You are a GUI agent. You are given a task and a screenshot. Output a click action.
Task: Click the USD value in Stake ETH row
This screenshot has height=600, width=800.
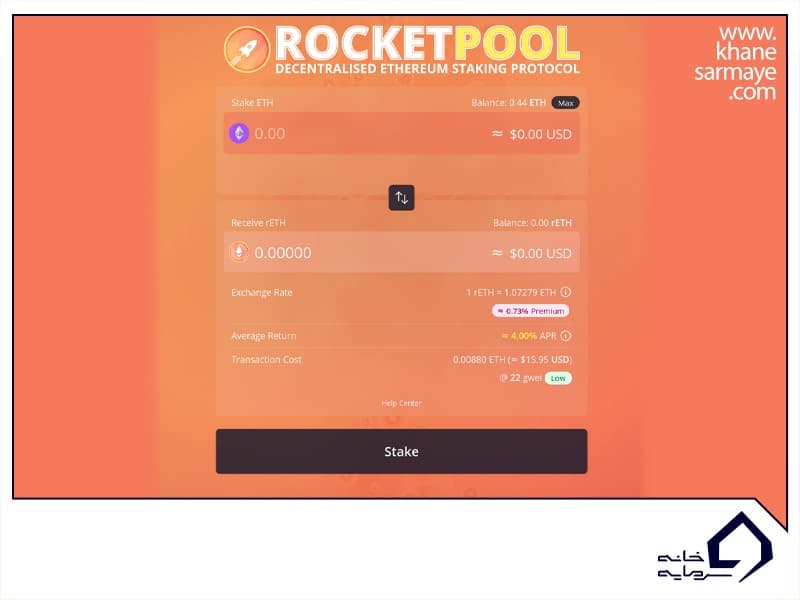(532, 134)
